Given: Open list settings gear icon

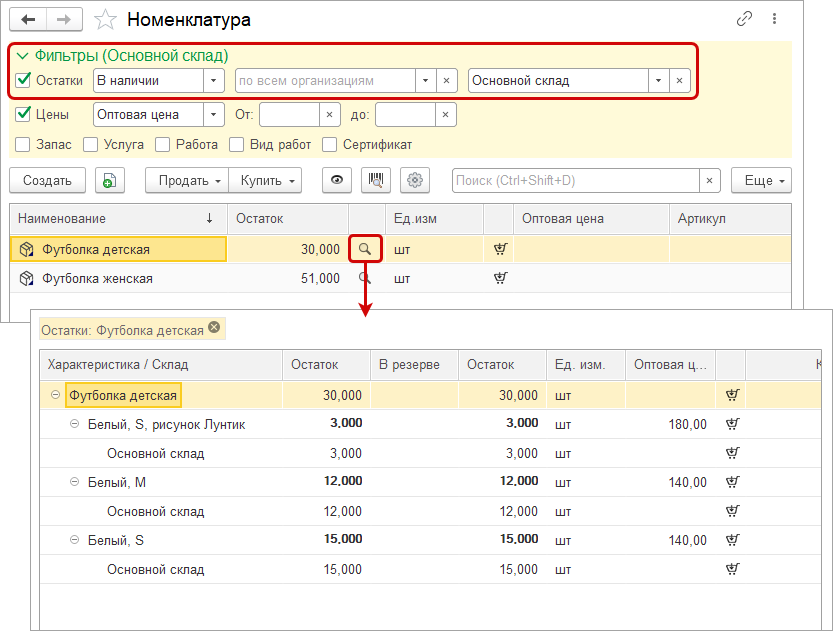Looking at the screenshot, I should pos(414,181).
